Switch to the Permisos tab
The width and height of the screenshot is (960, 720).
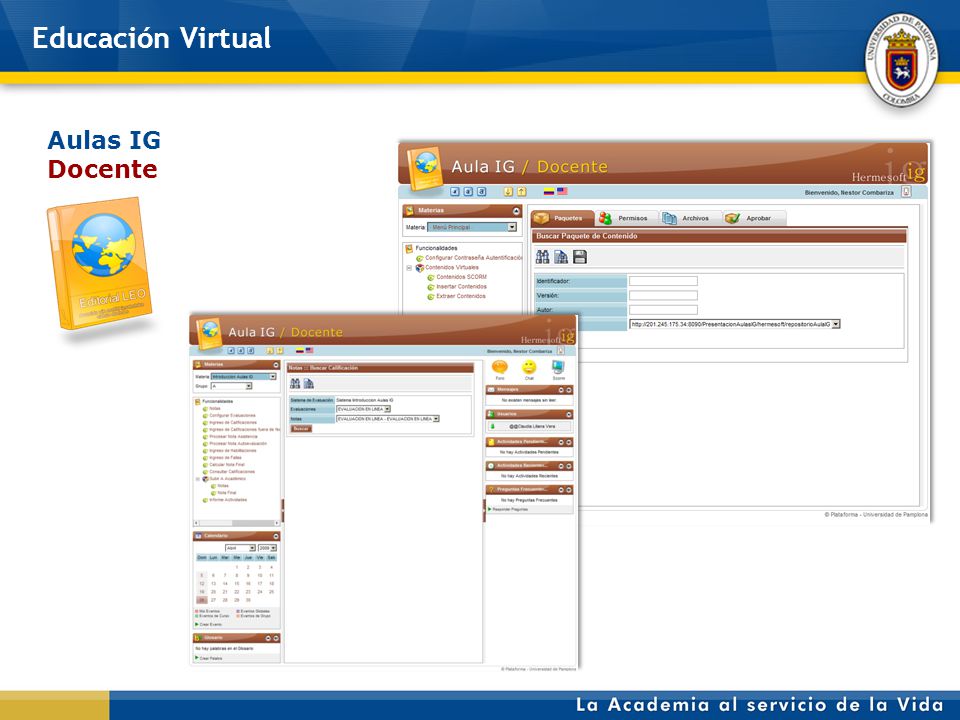pyautogui.click(x=626, y=218)
